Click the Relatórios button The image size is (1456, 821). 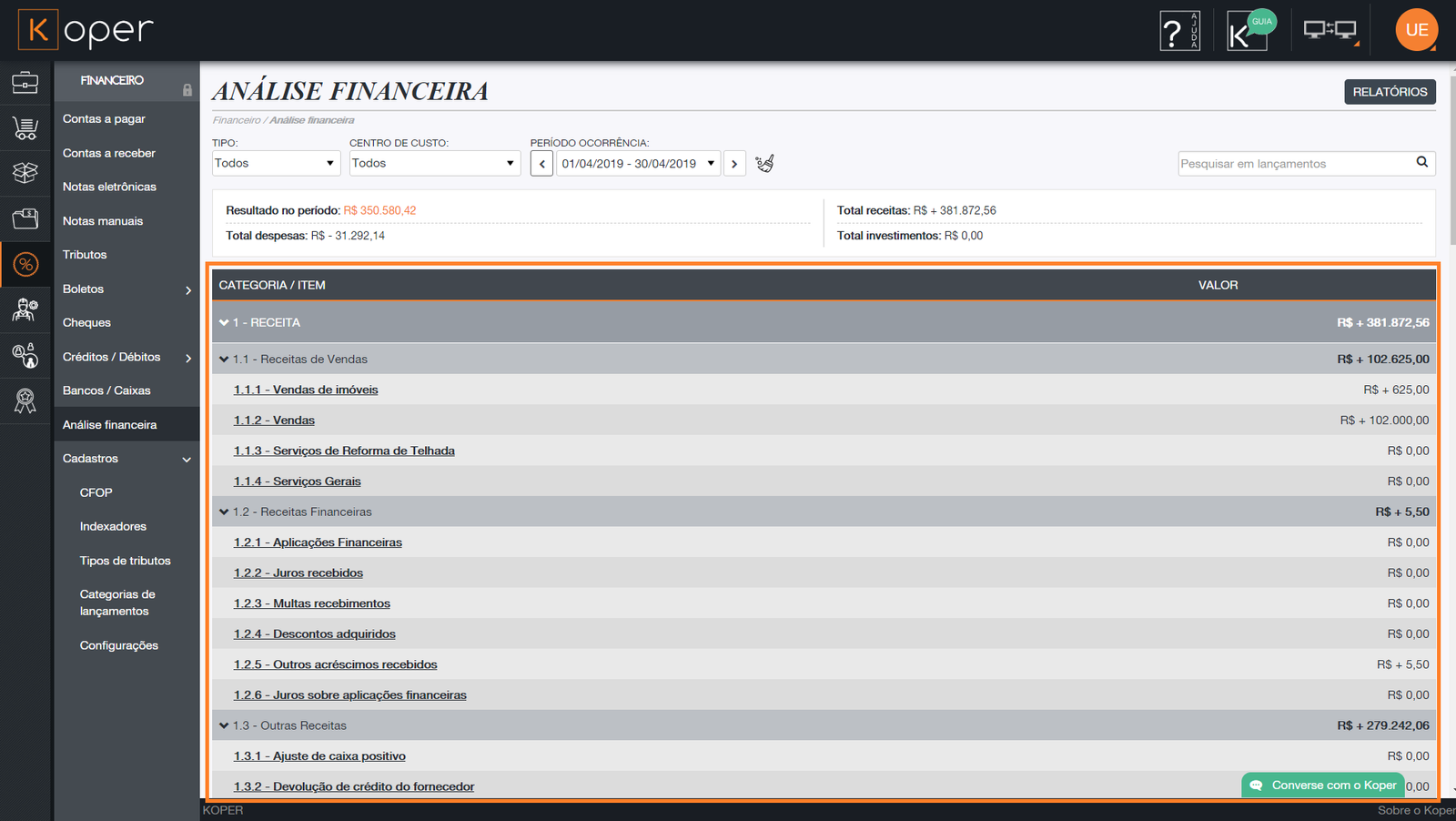1390,92
